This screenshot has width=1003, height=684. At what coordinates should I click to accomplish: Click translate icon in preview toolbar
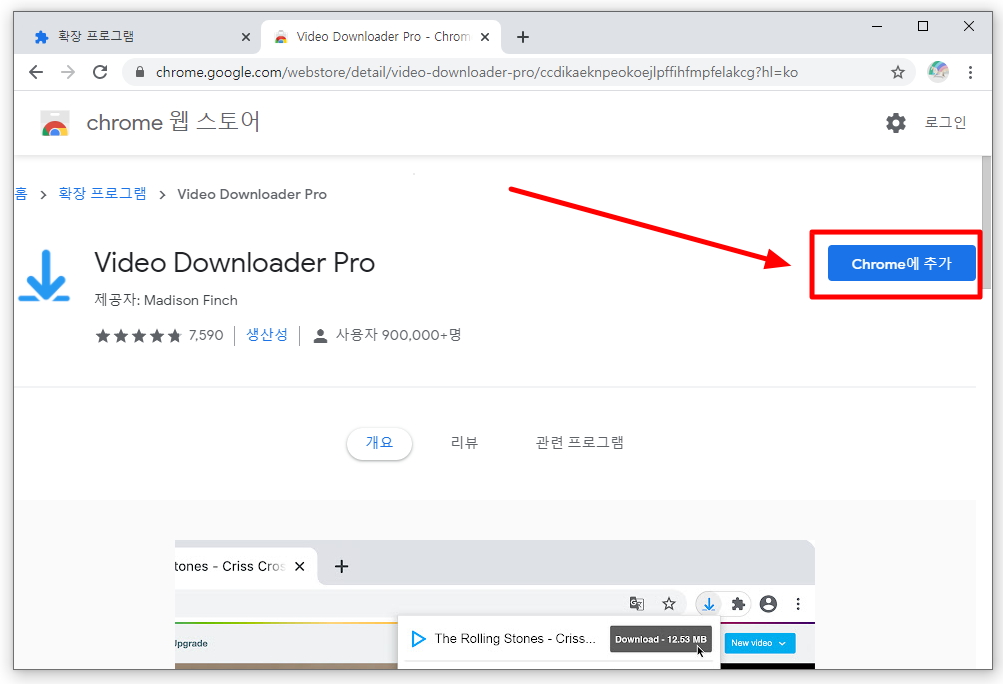click(x=636, y=603)
